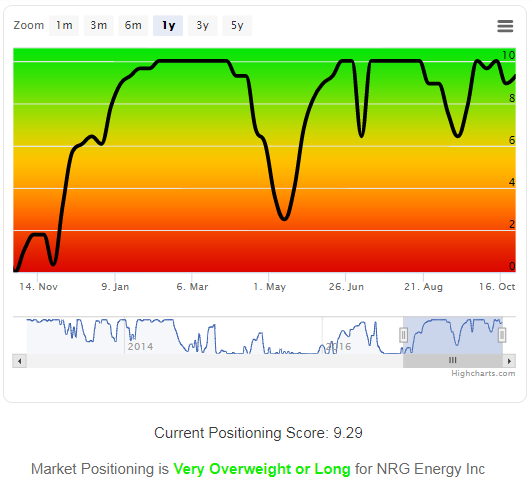
Task: Click the y-axis label 10
Action: [509, 55]
